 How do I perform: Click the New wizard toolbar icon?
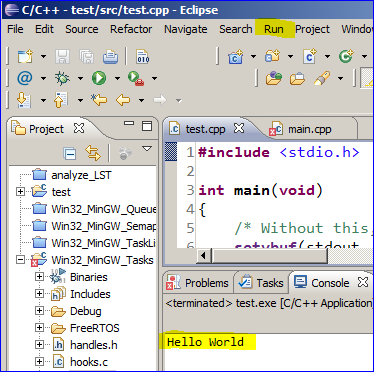[25, 56]
